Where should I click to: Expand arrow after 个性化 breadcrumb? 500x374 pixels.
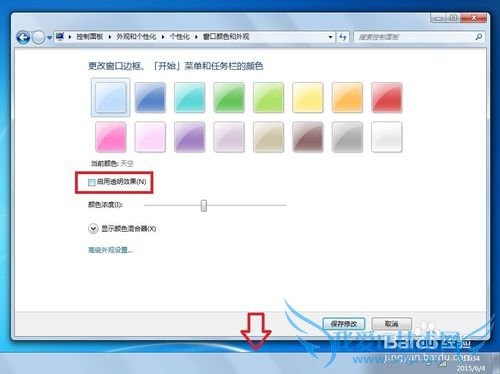point(196,37)
